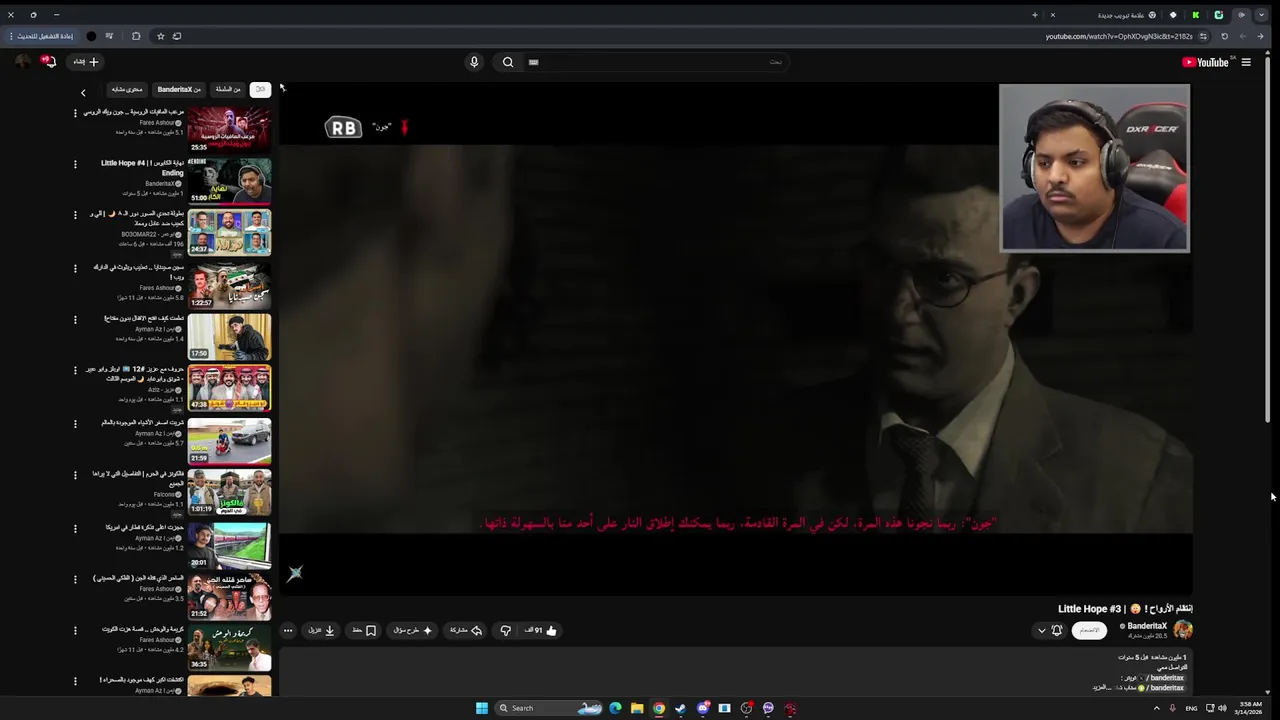Open the Create (+) button
The height and width of the screenshot is (720, 1280).
tap(85, 62)
